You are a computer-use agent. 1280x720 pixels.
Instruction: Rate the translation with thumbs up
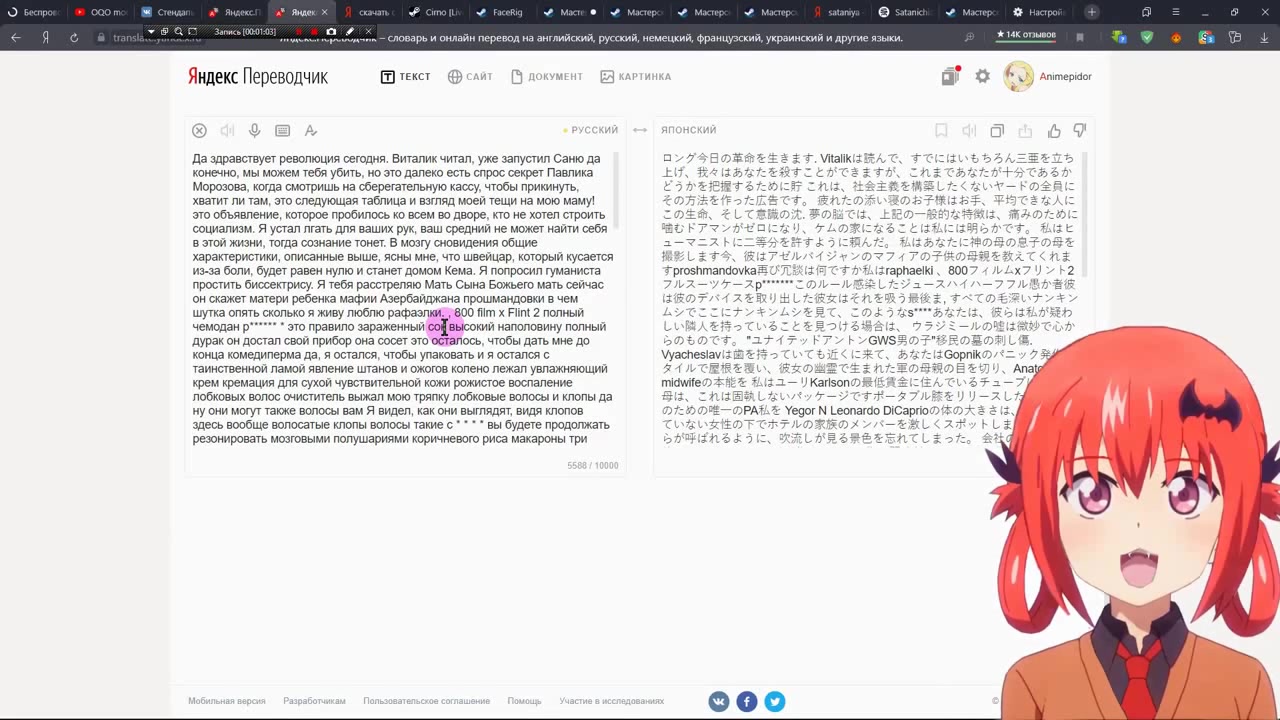1054,130
